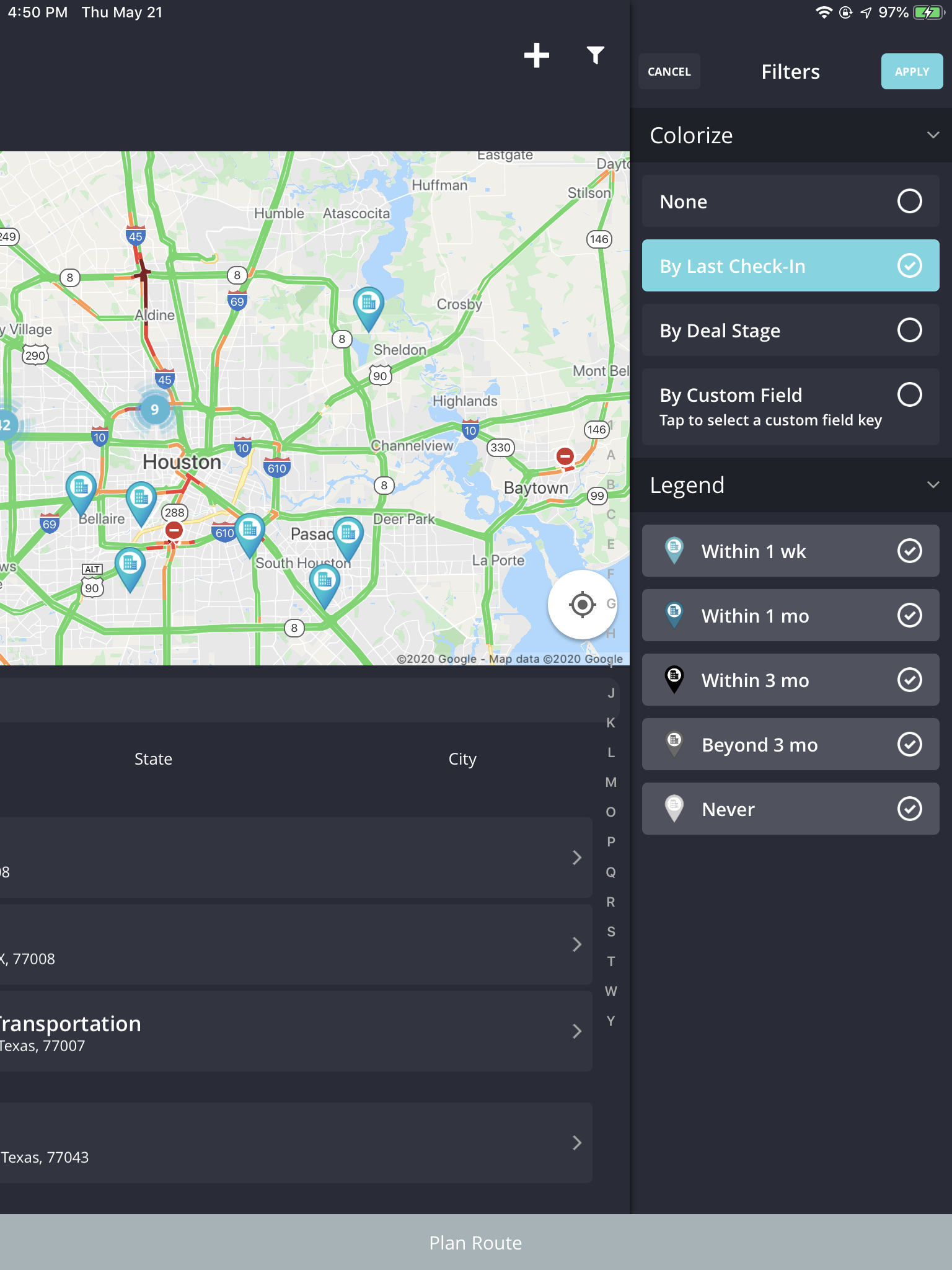Collapse the Legend section
The height and width of the screenshot is (1270, 952).
[933, 485]
